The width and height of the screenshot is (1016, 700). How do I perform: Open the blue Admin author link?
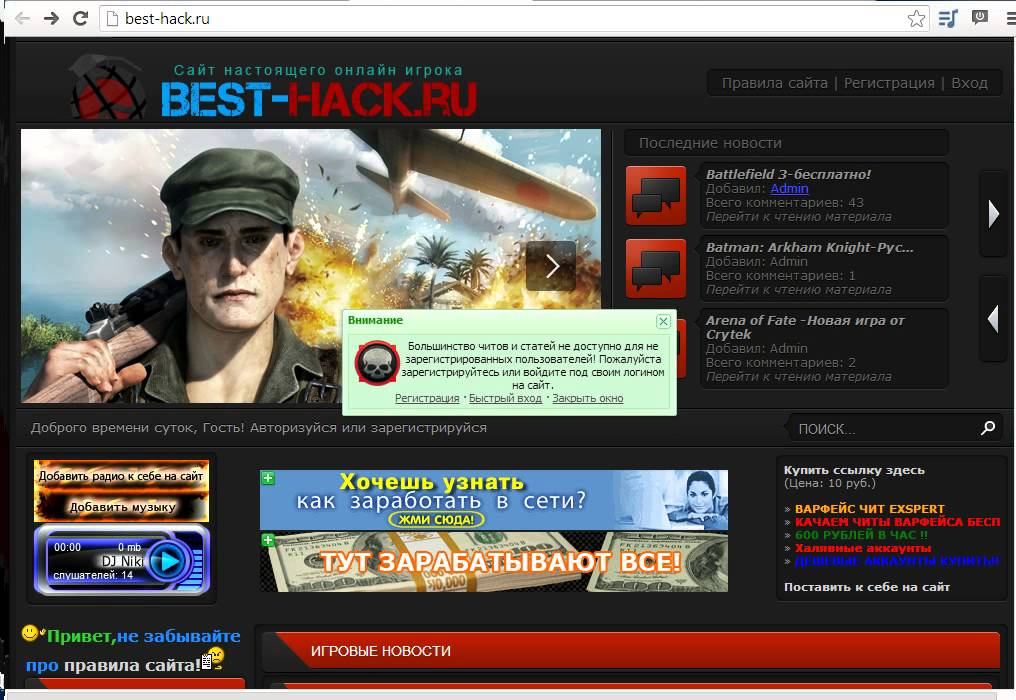[789, 189]
